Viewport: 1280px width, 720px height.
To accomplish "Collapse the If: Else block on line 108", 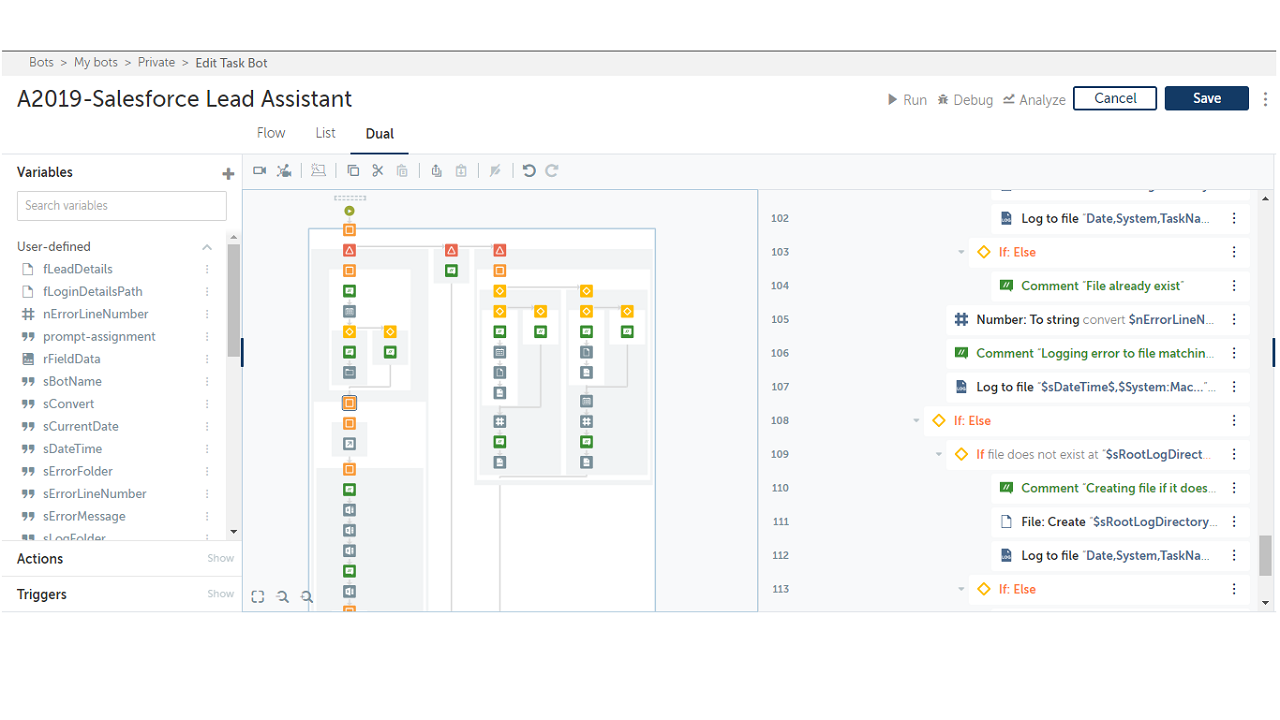I will (916, 421).
